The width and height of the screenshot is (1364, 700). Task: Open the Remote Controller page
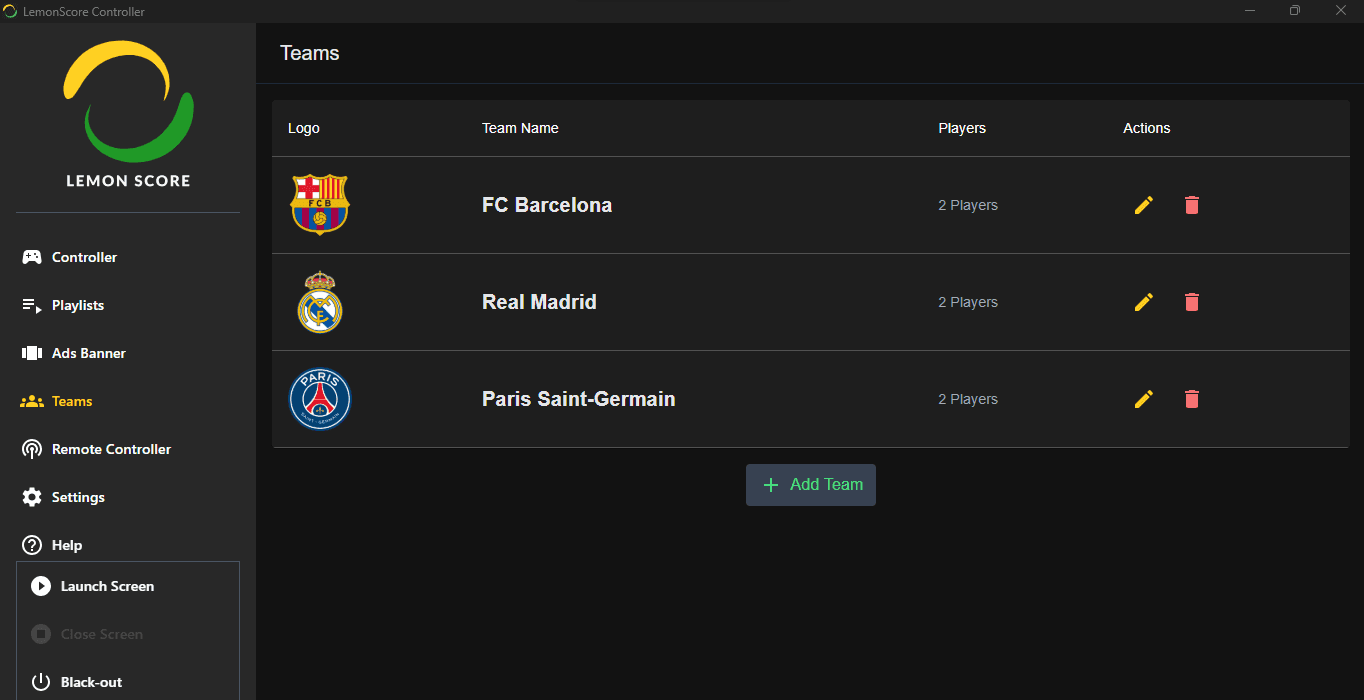point(111,449)
